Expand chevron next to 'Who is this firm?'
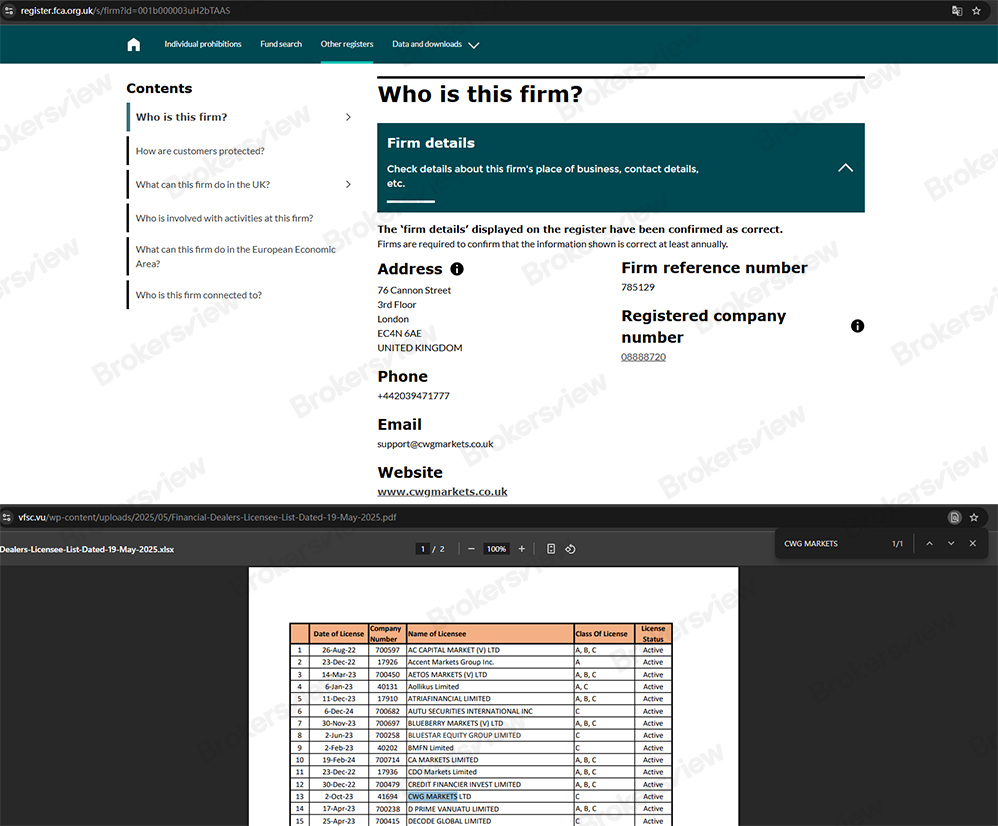The height and width of the screenshot is (826, 998). click(x=348, y=117)
